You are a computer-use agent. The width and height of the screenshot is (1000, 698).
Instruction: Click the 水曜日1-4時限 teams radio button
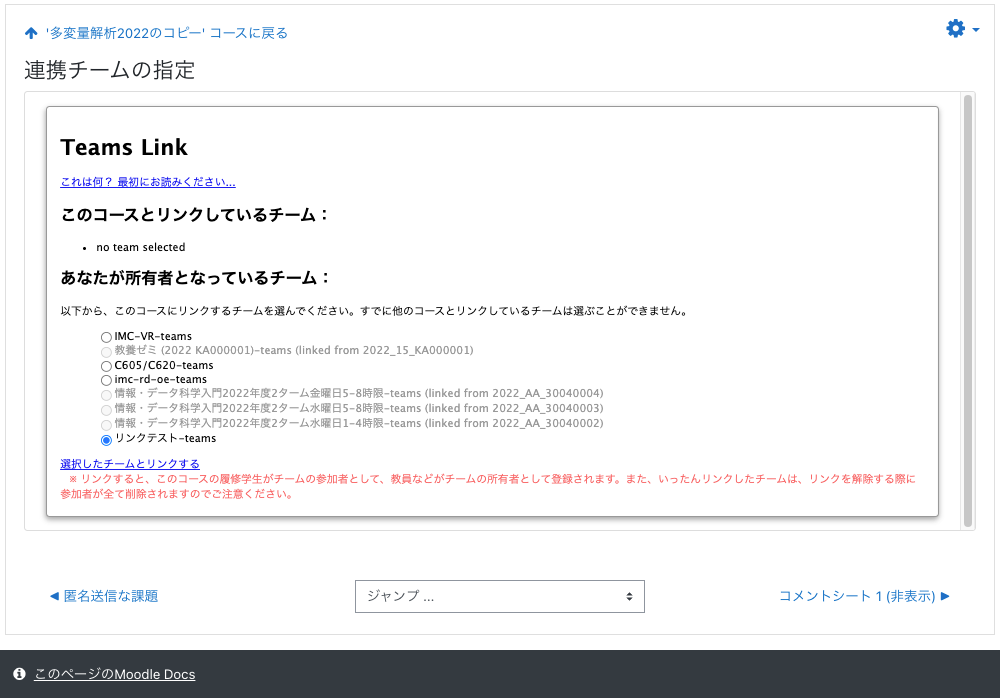[106, 424]
